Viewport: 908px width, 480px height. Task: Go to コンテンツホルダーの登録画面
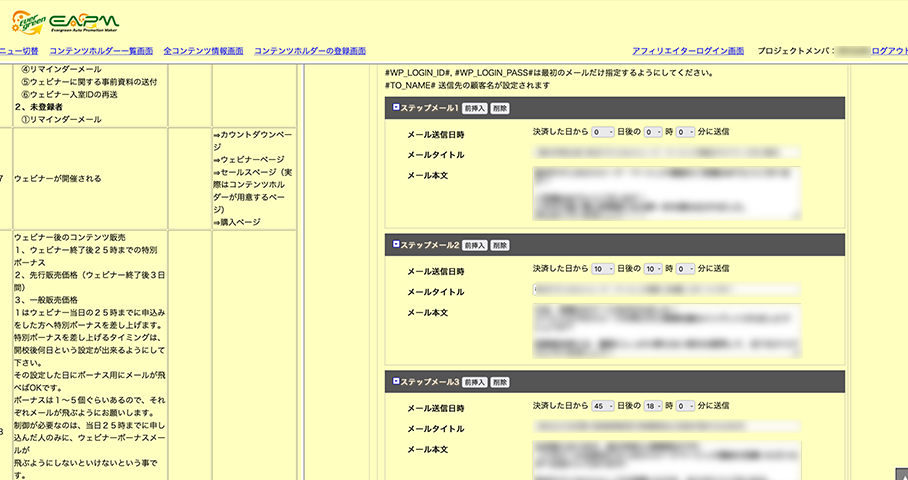point(310,51)
